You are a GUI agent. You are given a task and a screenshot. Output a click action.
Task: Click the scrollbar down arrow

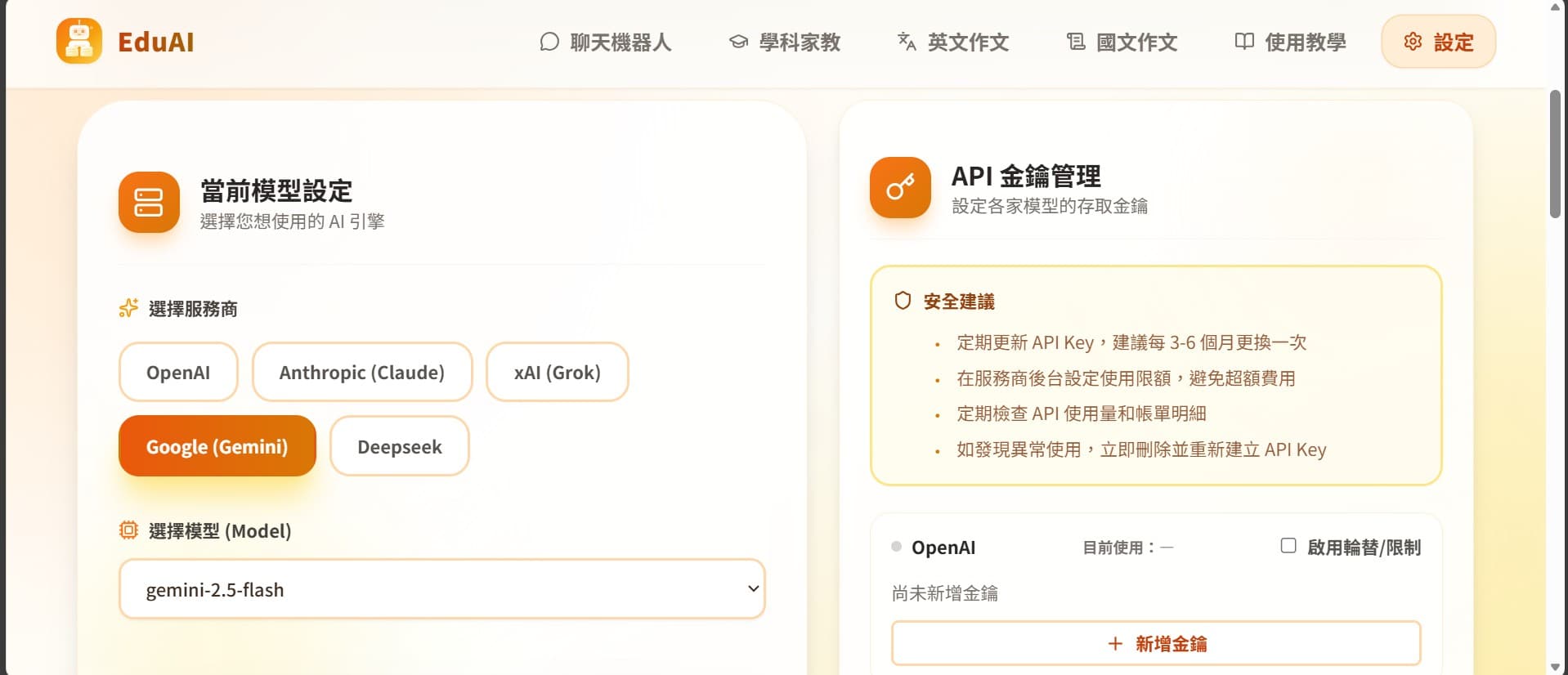click(1555, 668)
